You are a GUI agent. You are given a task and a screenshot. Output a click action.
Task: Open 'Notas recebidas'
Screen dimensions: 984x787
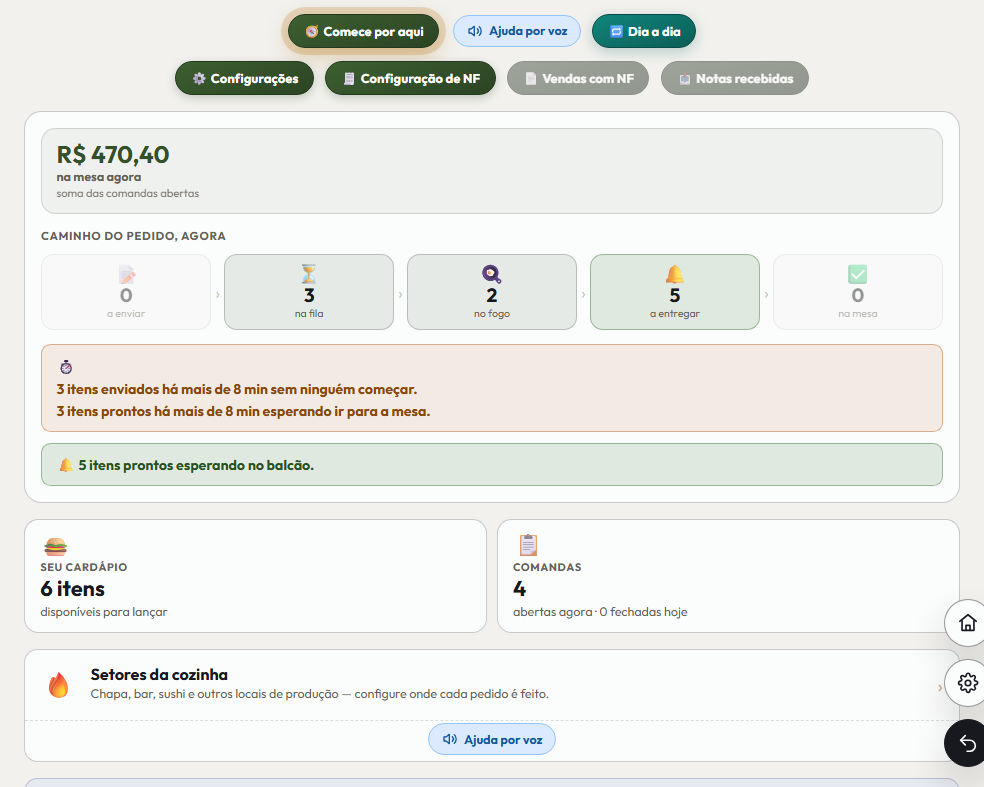[x=735, y=78]
